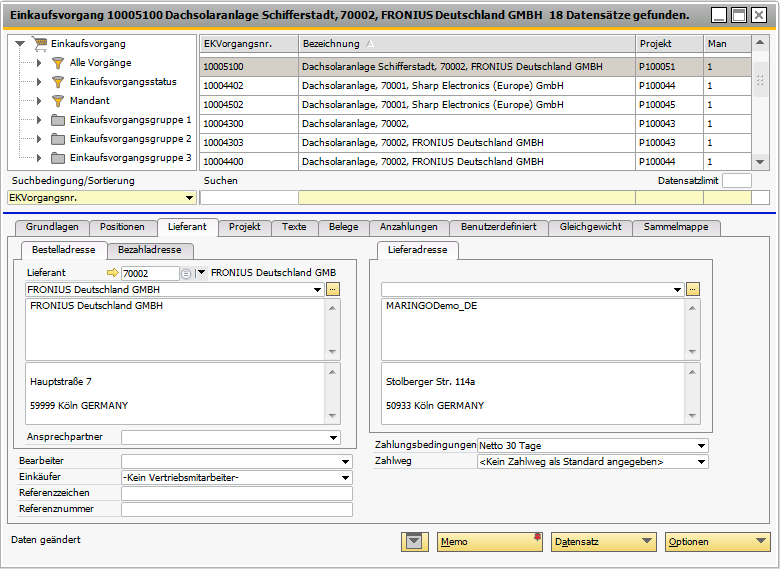The height and width of the screenshot is (569, 780).
Task: Open the Zahlungsbedingungen dropdown
Action: (x=701, y=446)
